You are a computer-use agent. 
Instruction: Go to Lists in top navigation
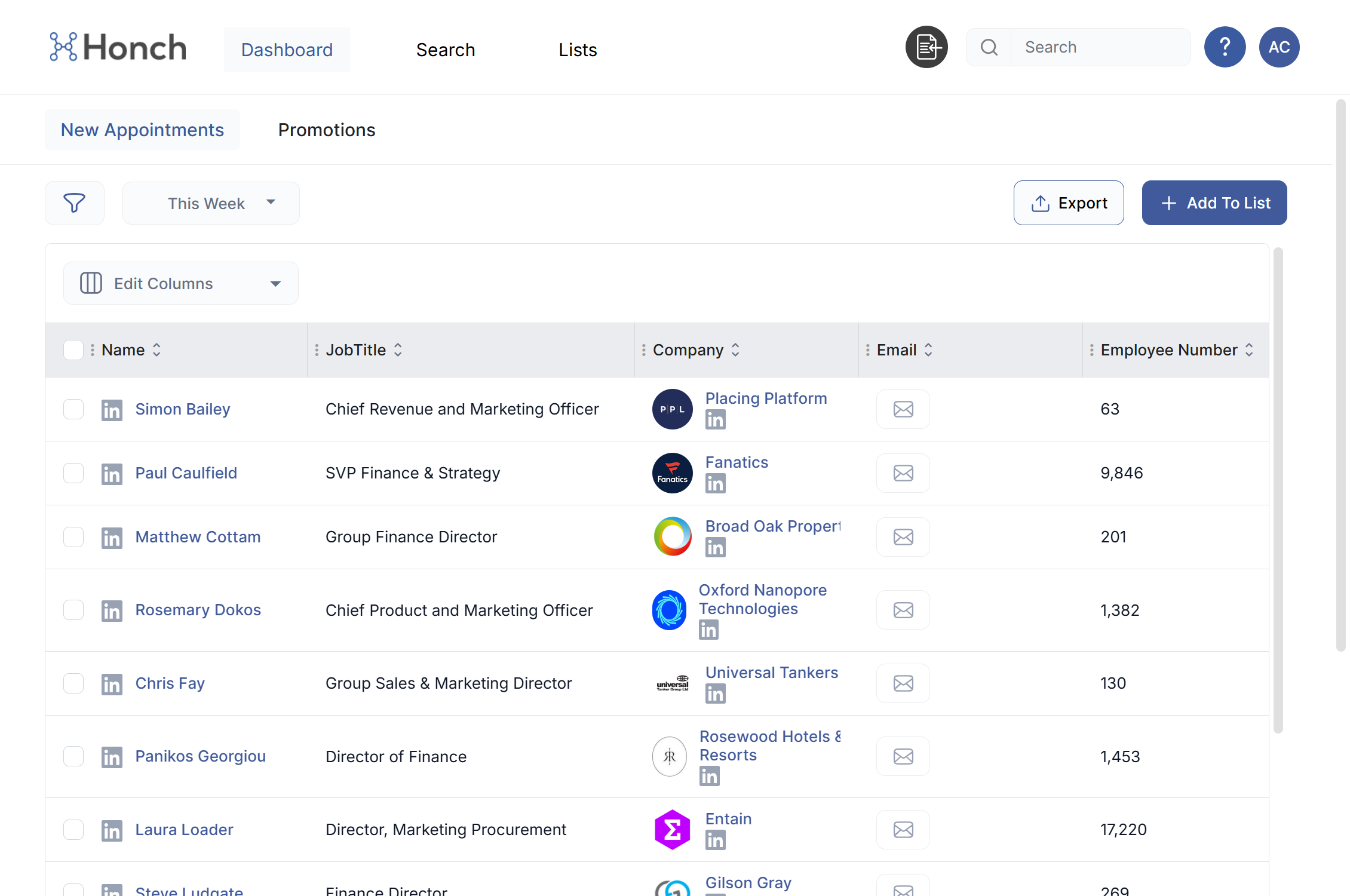pyautogui.click(x=577, y=50)
